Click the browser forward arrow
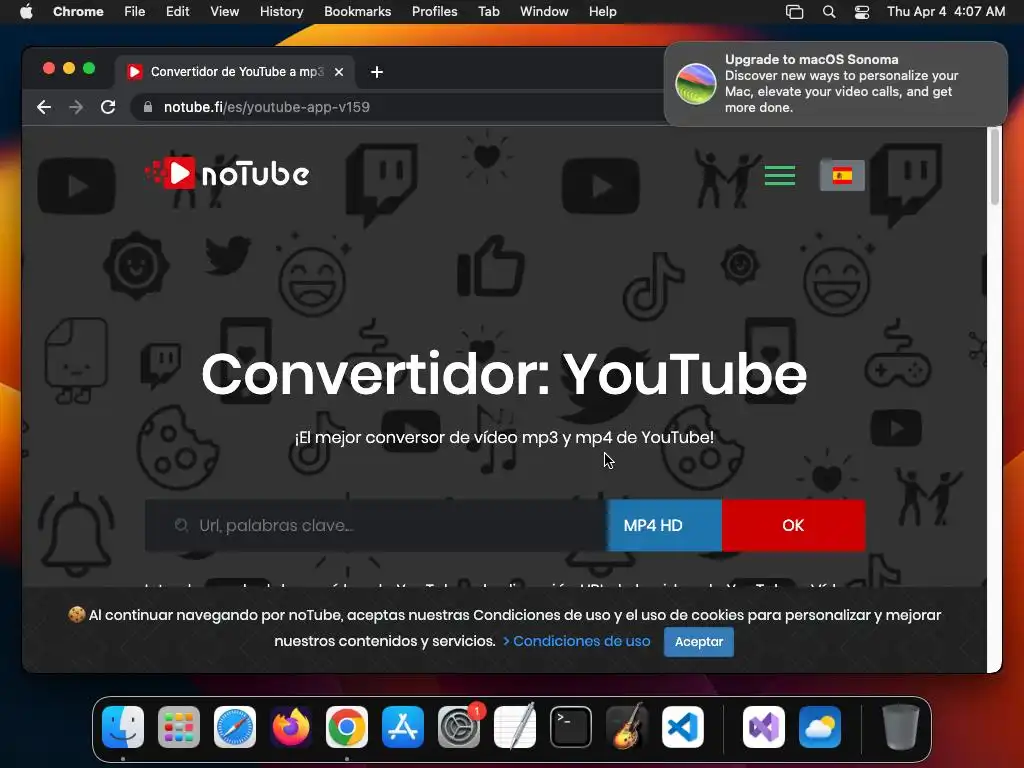This screenshot has height=768, width=1024. (x=76, y=107)
